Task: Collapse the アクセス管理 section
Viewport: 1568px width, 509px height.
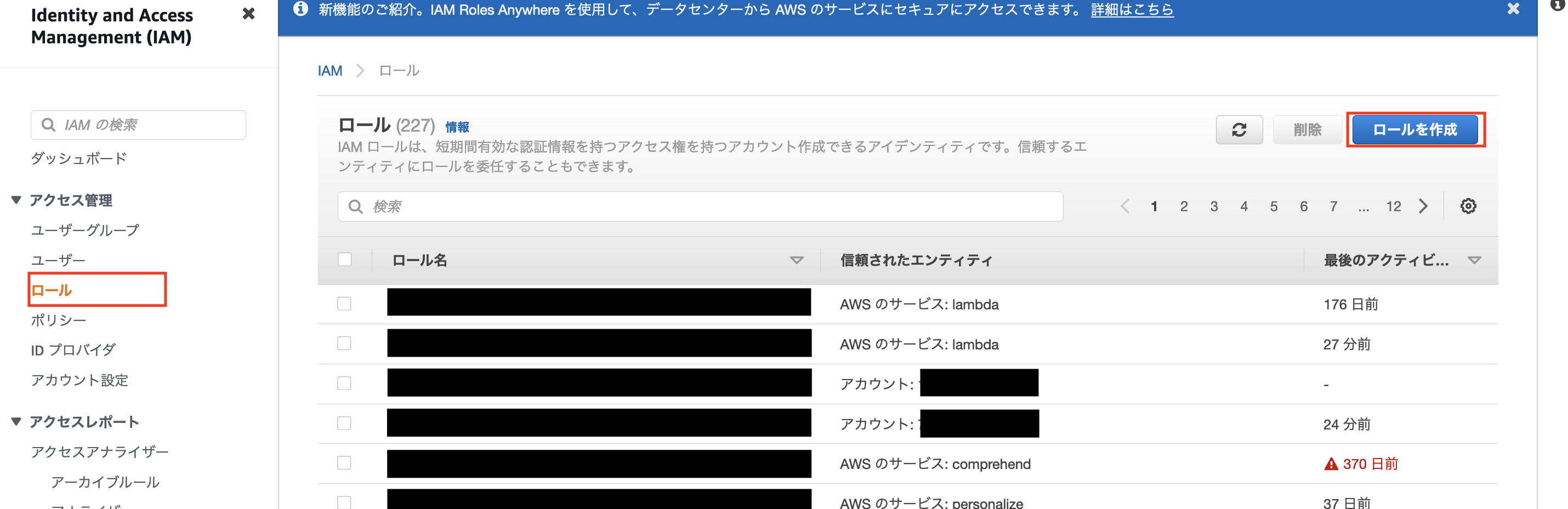Action: pyautogui.click(x=16, y=200)
